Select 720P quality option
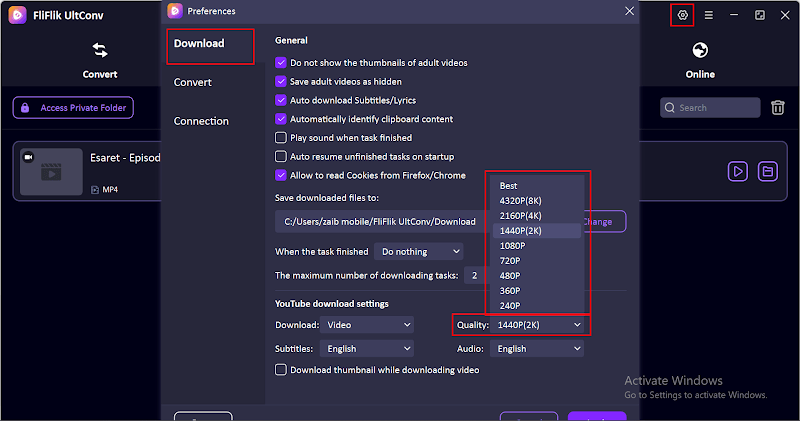800x421 pixels. [x=537, y=260]
